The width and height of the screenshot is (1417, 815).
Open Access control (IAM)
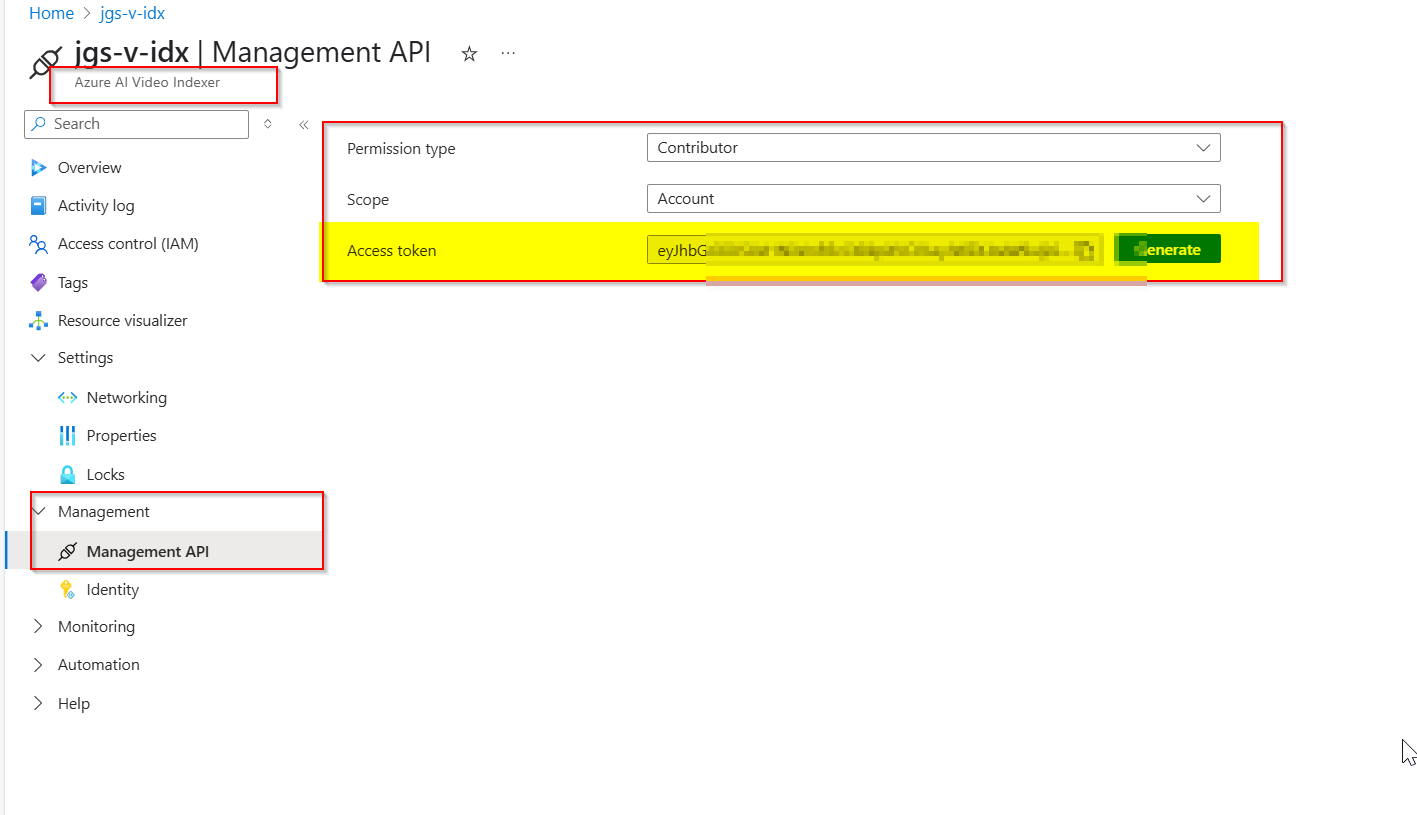(128, 243)
